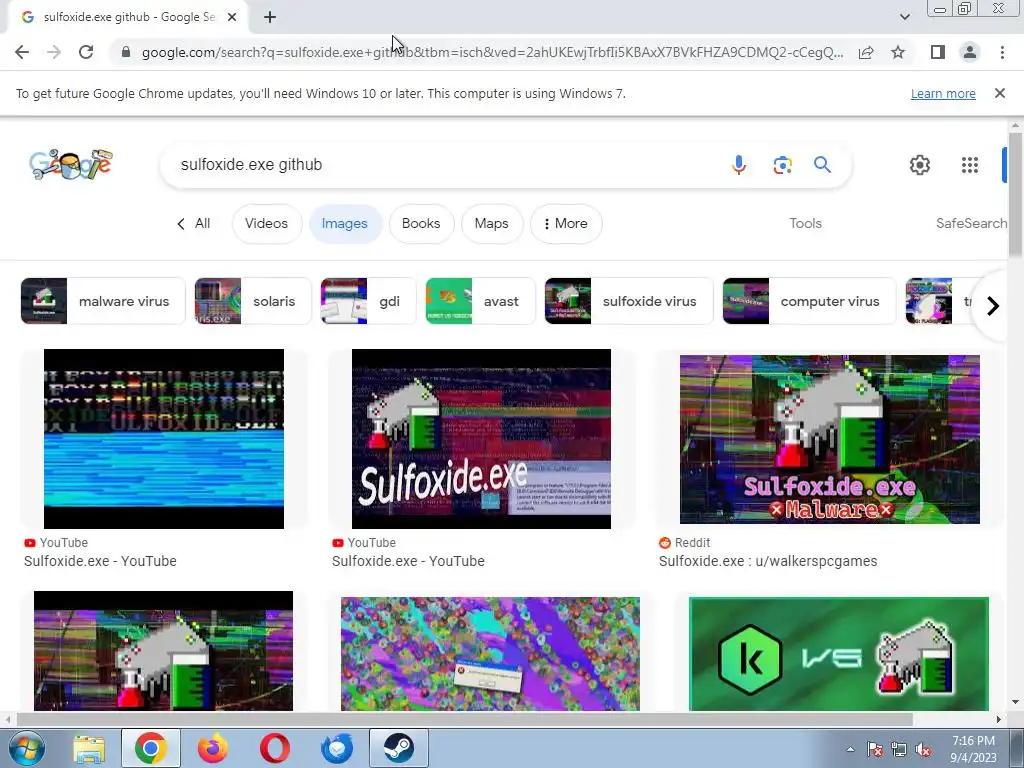
Task: Open Sulfoxide.exe : u/walkerspcgames link
Action: tap(768, 561)
